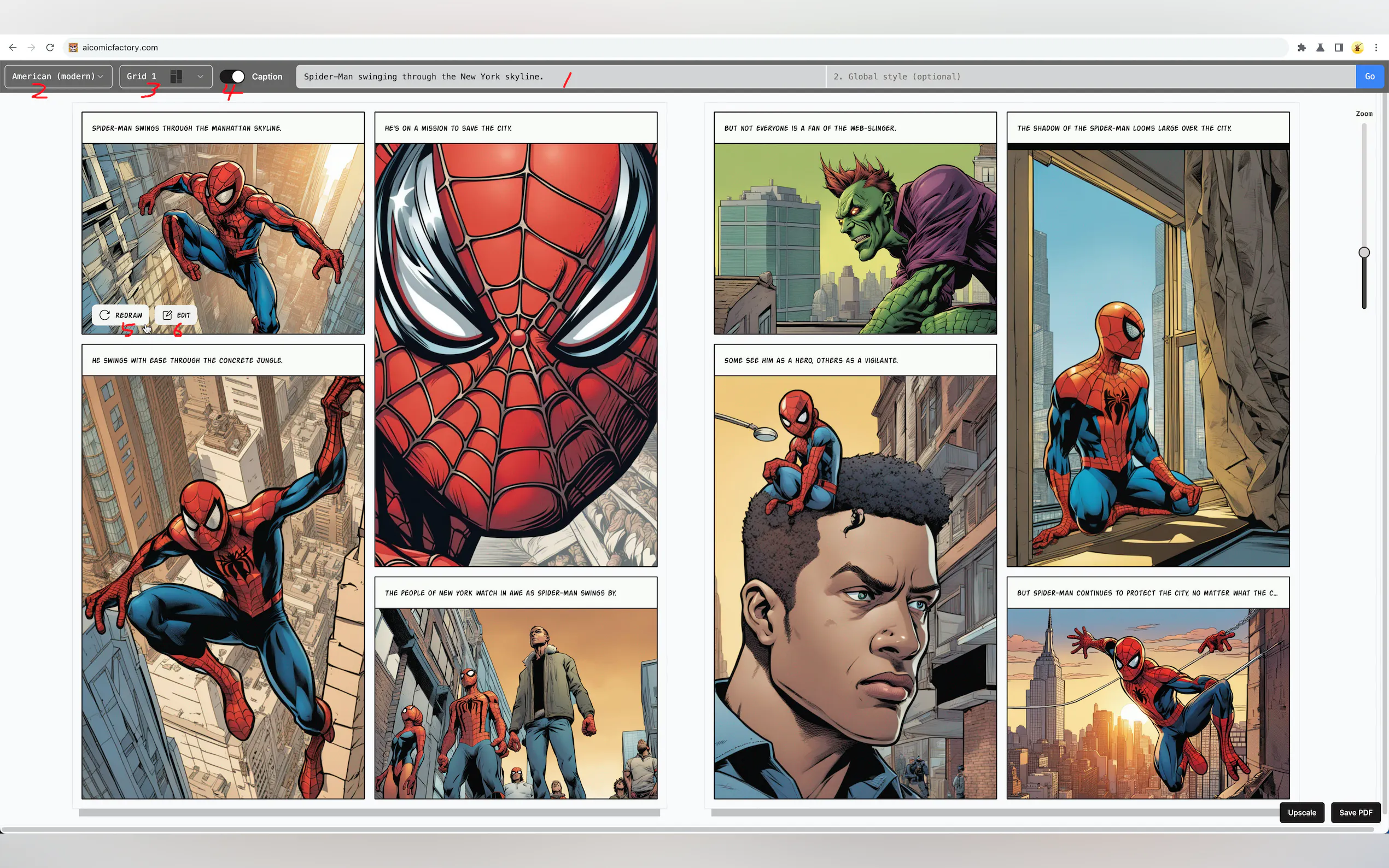
Task: Click the Save PDF button
Action: (x=1355, y=812)
